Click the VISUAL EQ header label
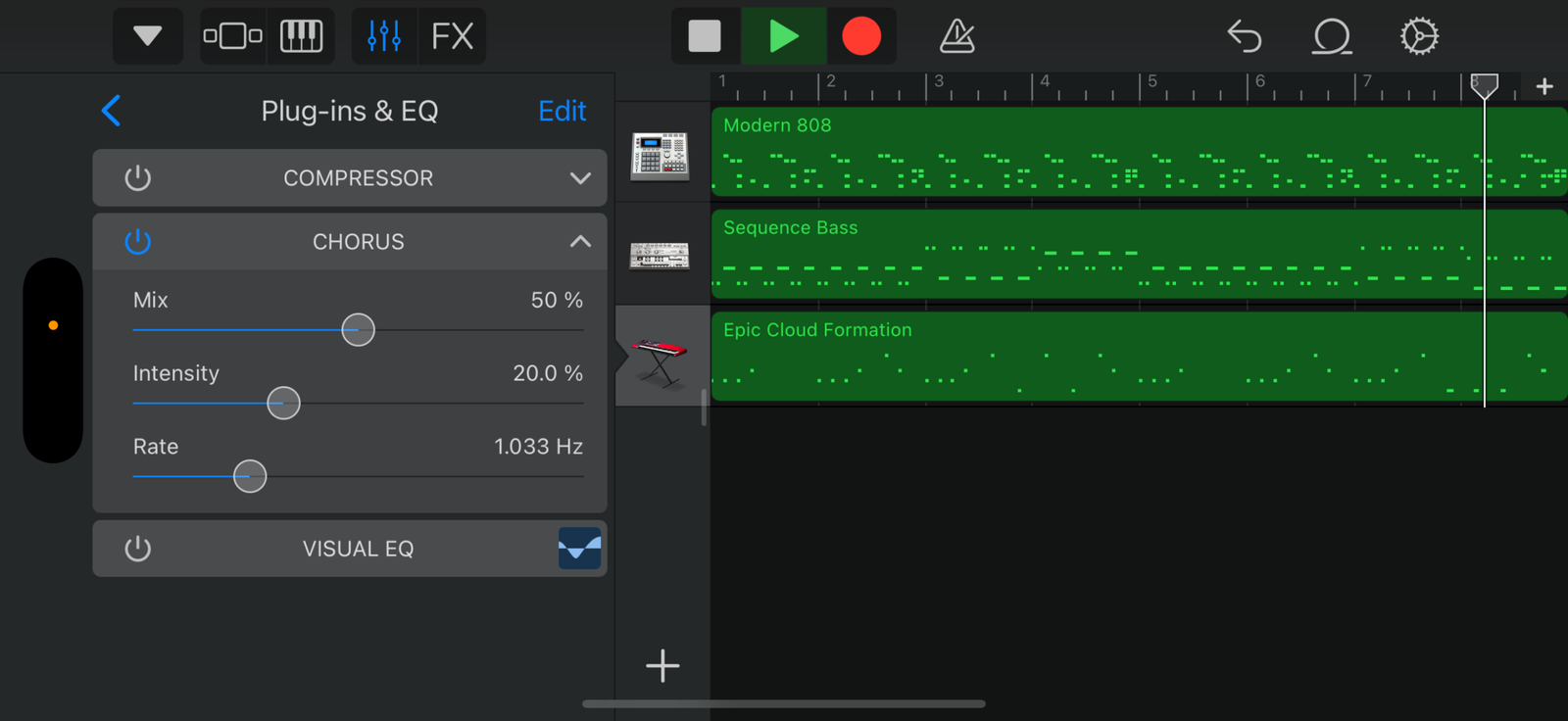This screenshot has height=721, width=1568. pyautogui.click(x=358, y=549)
